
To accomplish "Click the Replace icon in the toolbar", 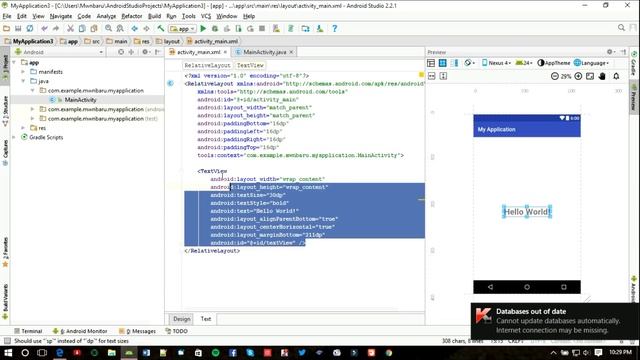I will [120, 29].
